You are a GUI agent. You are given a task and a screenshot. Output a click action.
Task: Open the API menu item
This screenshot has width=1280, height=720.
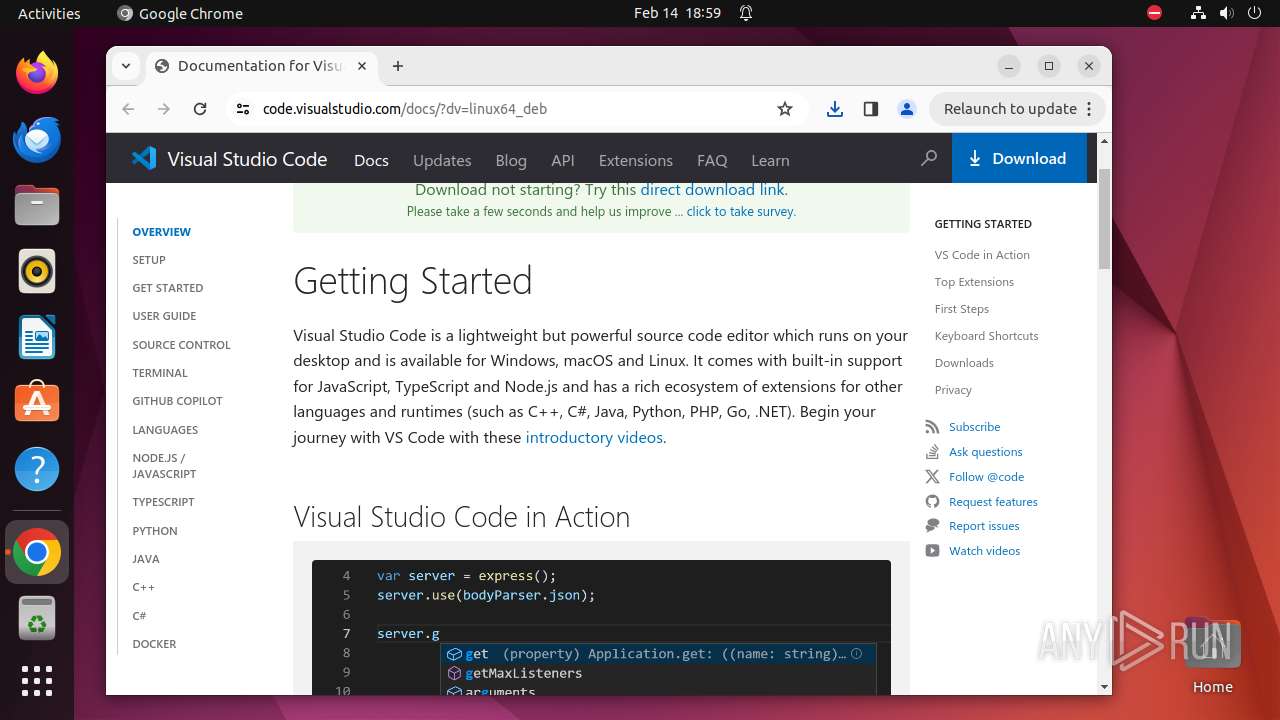(x=563, y=160)
